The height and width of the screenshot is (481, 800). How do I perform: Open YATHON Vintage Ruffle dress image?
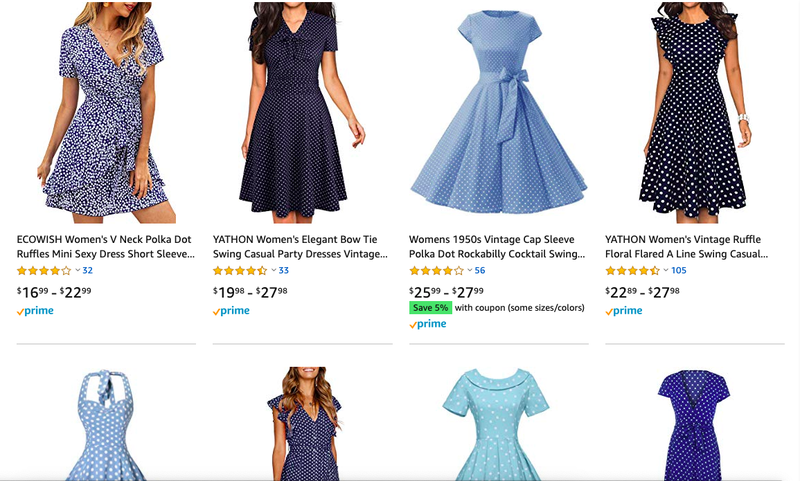tap(694, 112)
